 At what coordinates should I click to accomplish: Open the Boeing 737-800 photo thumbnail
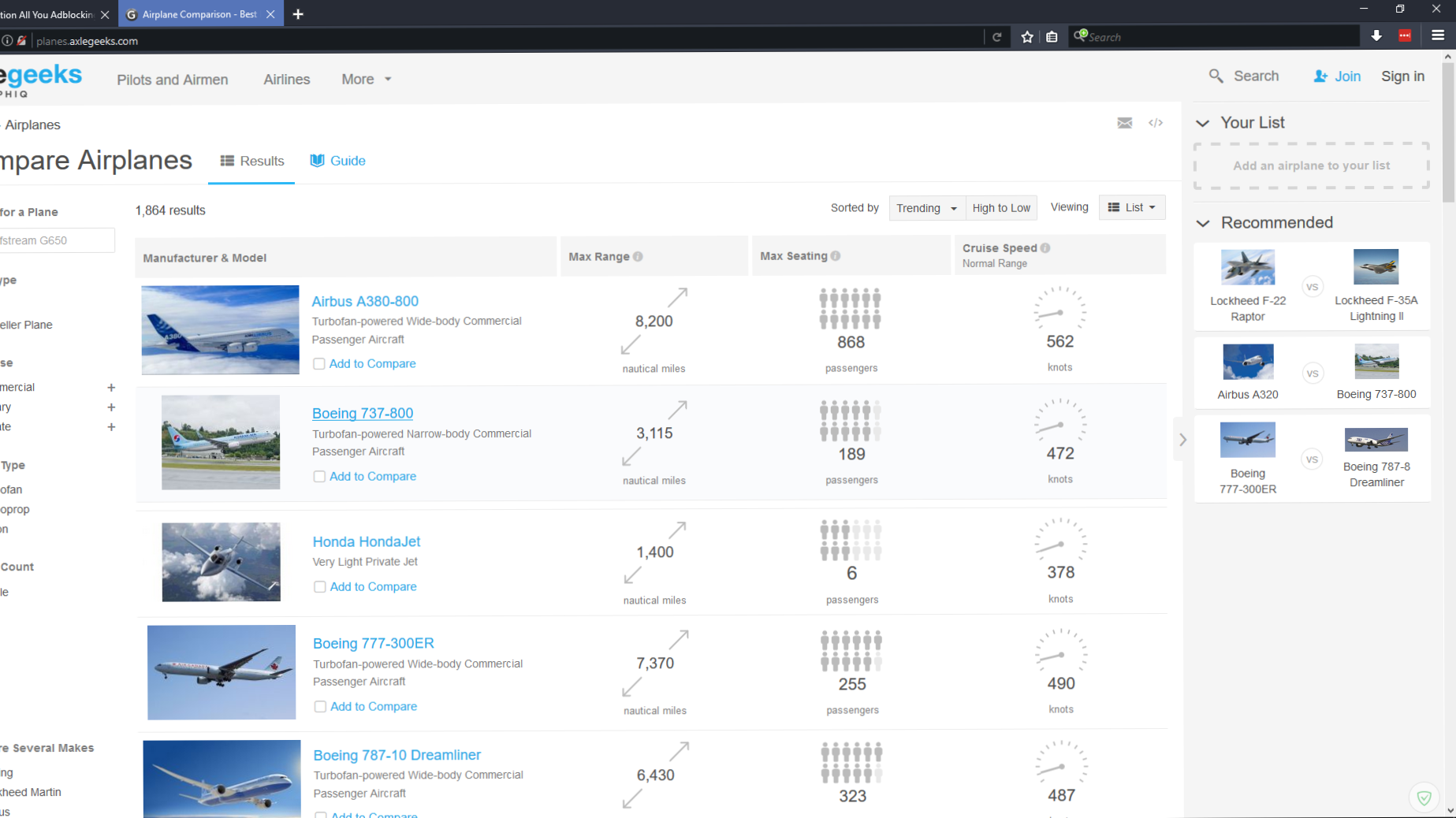(221, 442)
